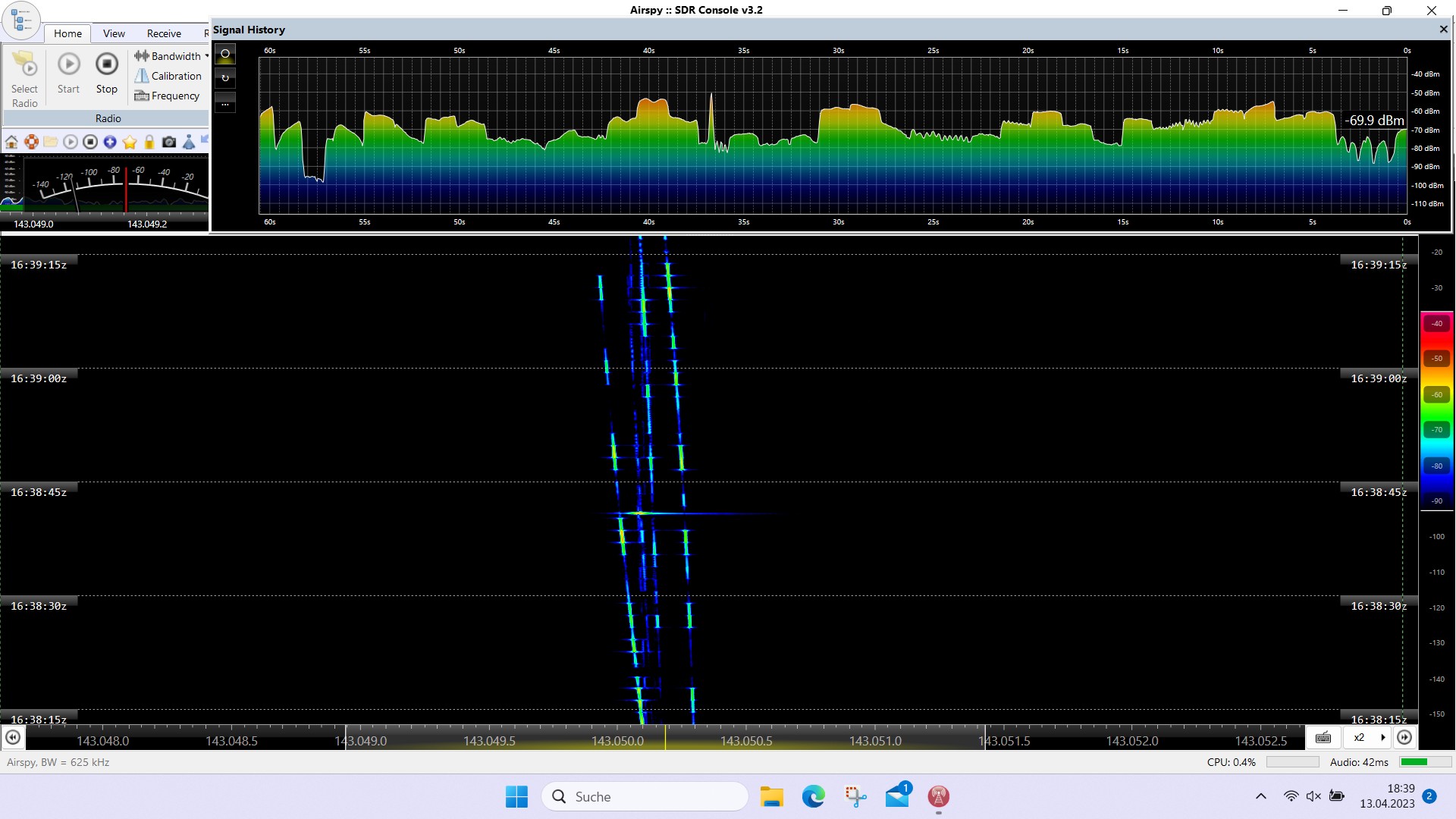Click the 16:38:45z timestamp on the right

(x=1378, y=492)
